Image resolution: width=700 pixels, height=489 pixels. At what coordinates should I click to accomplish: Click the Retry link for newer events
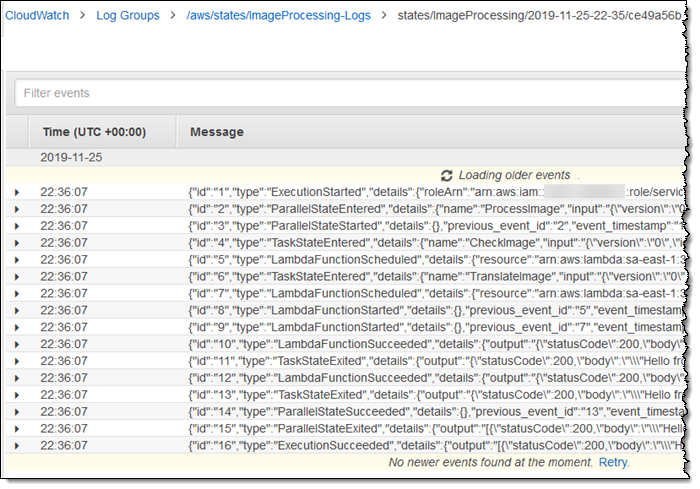click(x=614, y=463)
